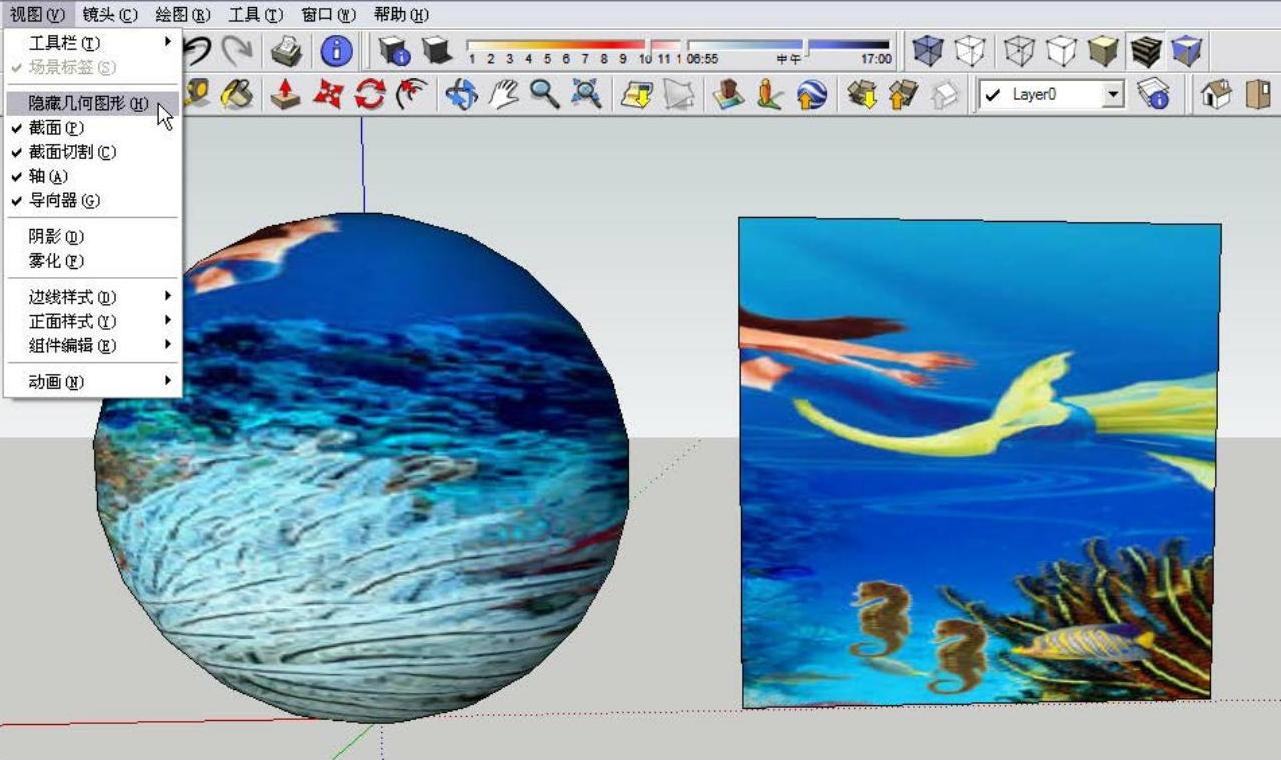Open the 窗口(W) menu
The image size is (1281, 760).
[329, 14]
